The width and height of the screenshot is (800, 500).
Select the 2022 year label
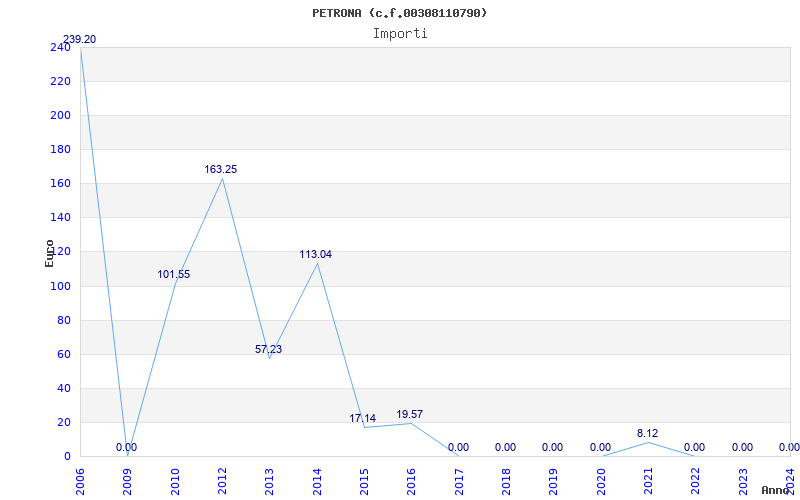[x=696, y=482]
